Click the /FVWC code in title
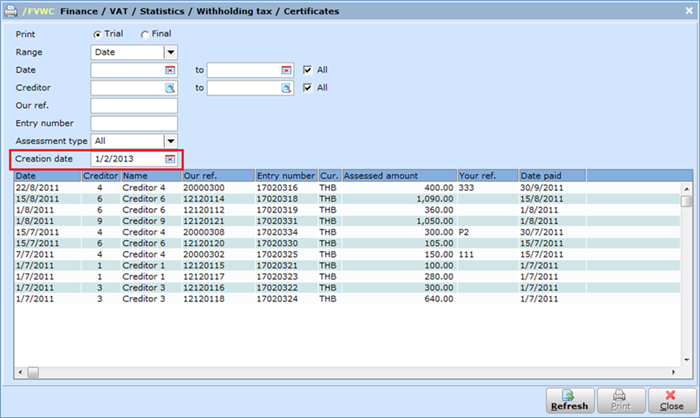This screenshot has height=418, width=700. click(38, 11)
